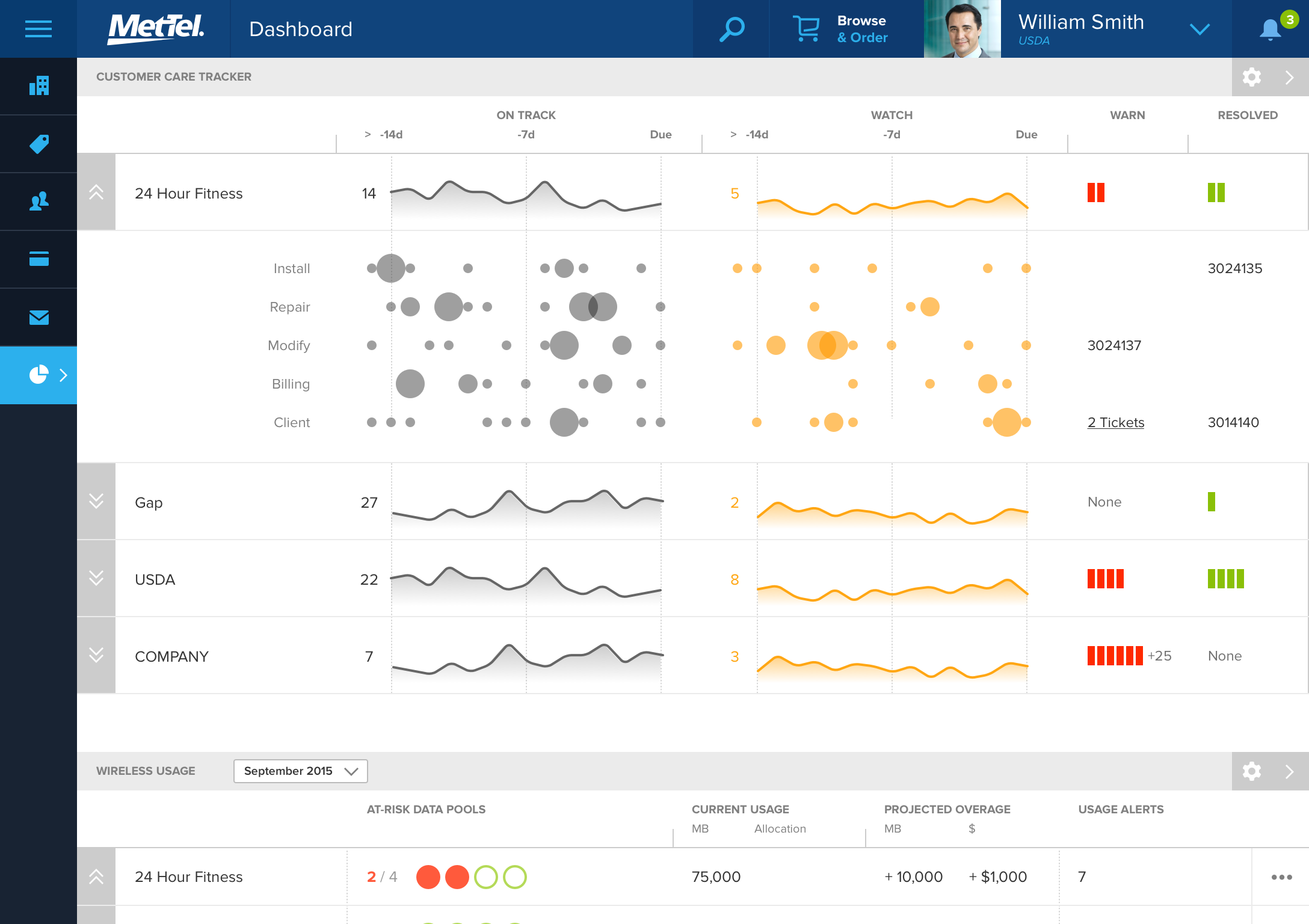This screenshot has width=1309, height=924.
Task: Collapse the 24 Hour Fitness tracker row
Action: pyautogui.click(x=96, y=192)
